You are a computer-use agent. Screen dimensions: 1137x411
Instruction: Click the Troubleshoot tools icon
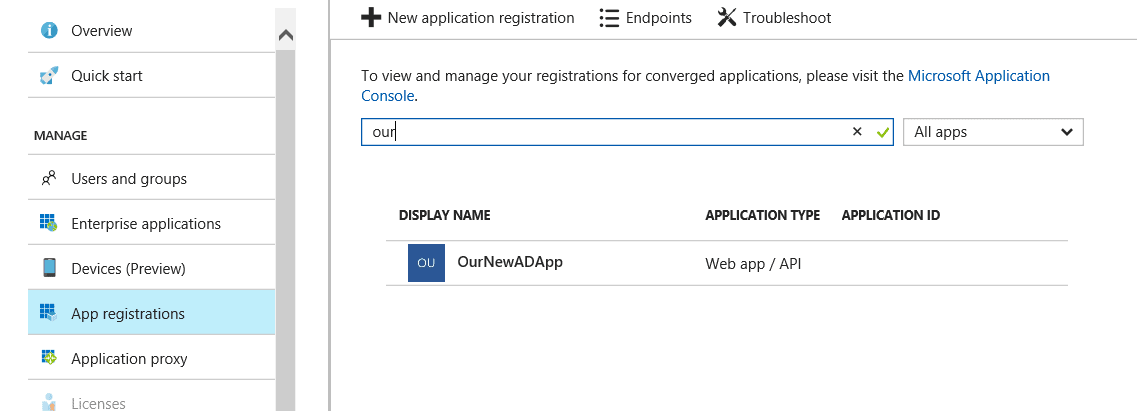(727, 17)
